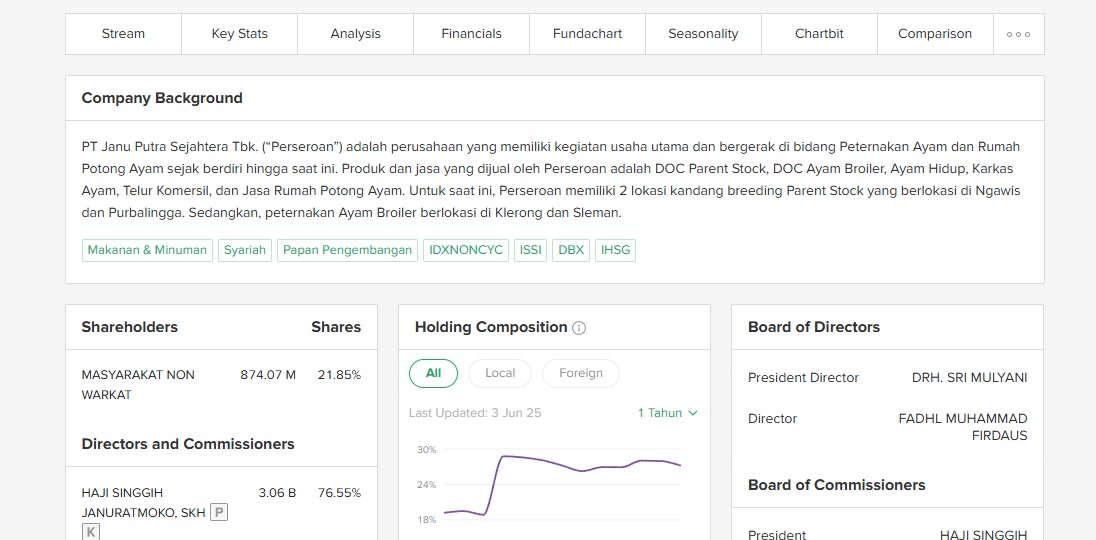Click the K badge under Haji Singgih

tap(91, 532)
